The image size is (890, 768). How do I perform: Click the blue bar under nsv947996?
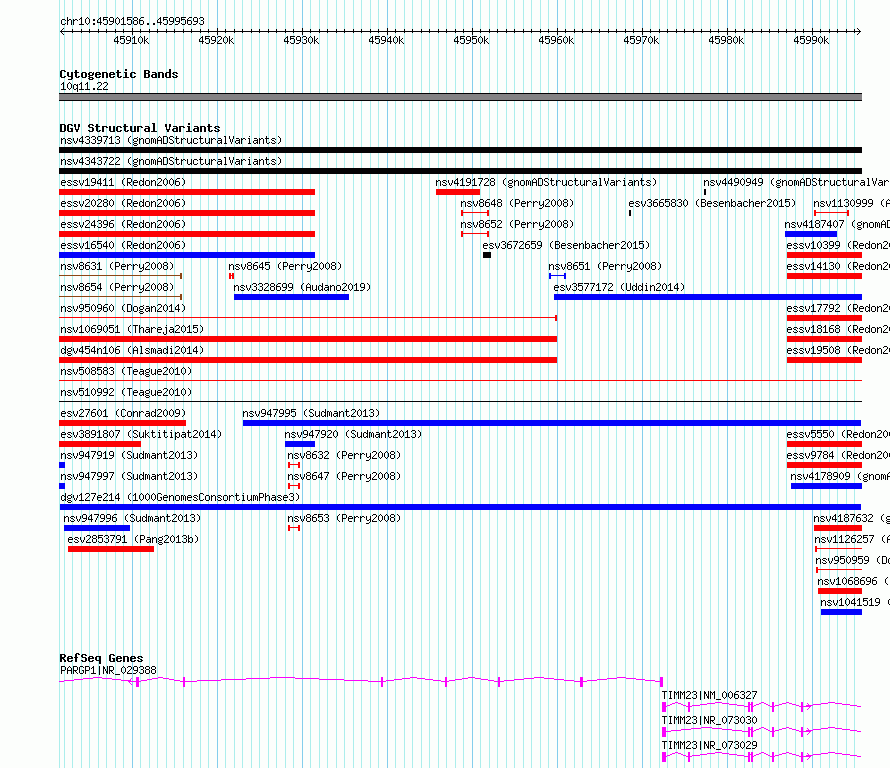click(97, 528)
